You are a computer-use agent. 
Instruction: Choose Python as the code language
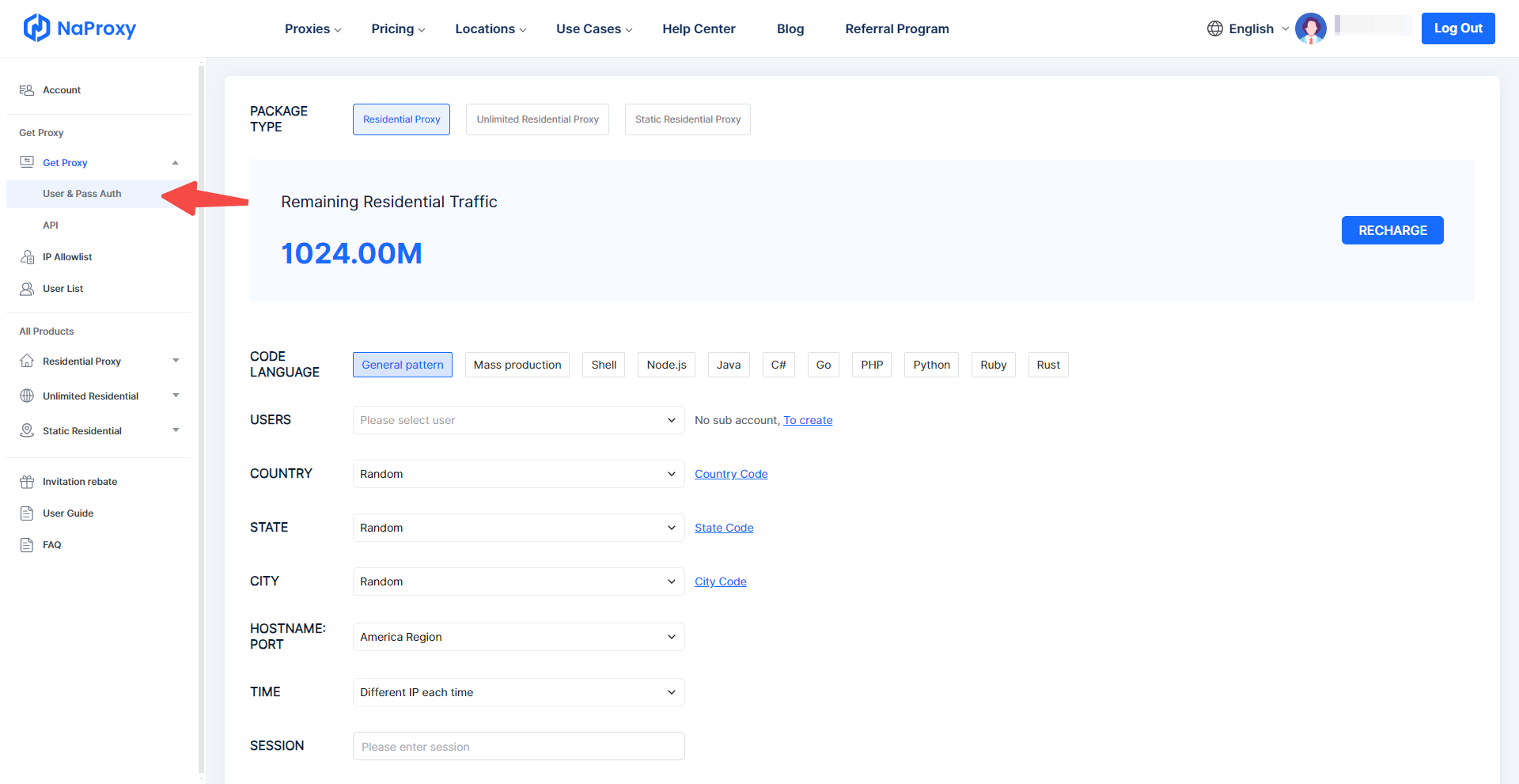pos(931,365)
